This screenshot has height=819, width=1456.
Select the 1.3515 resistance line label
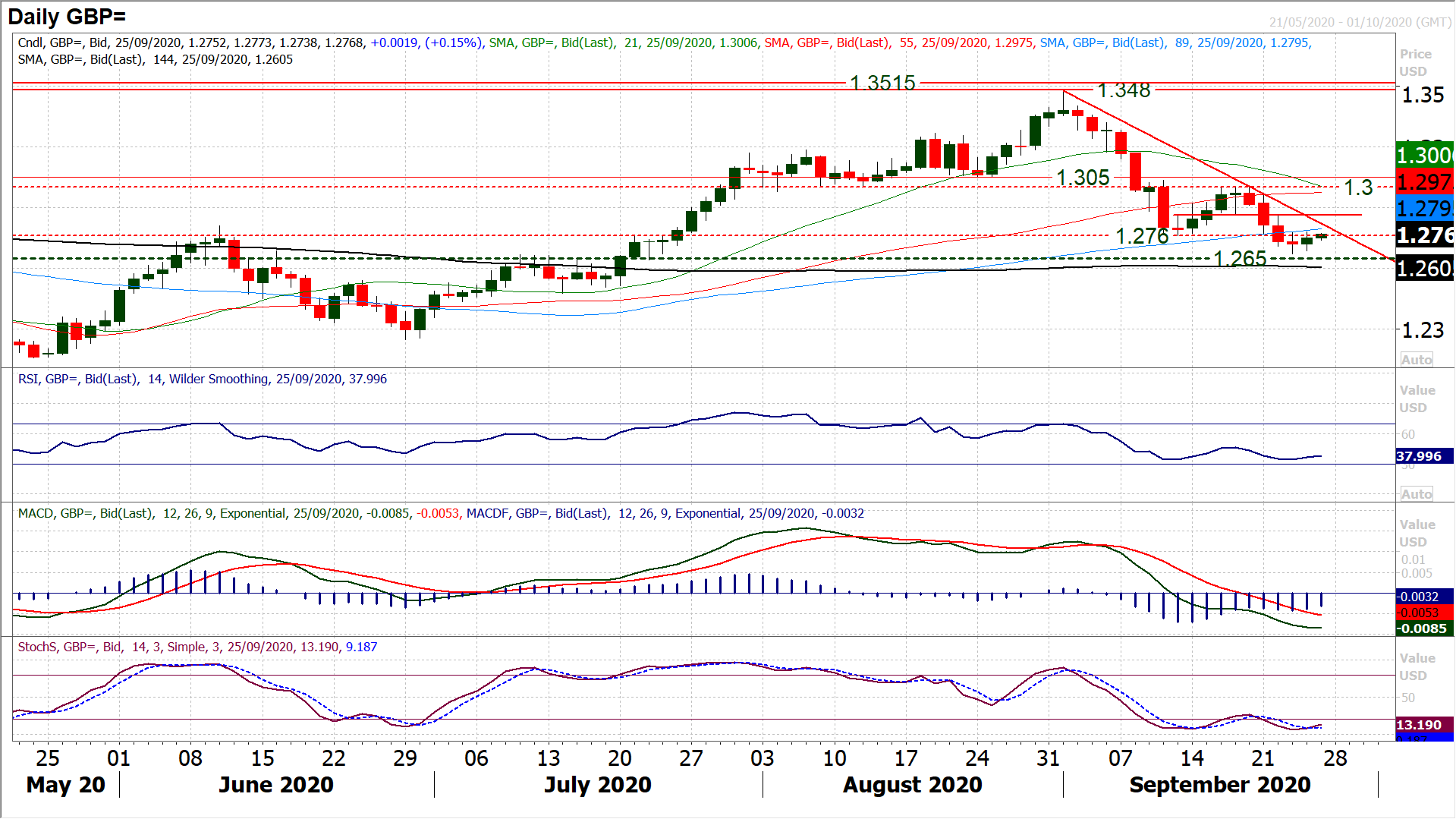click(x=882, y=82)
